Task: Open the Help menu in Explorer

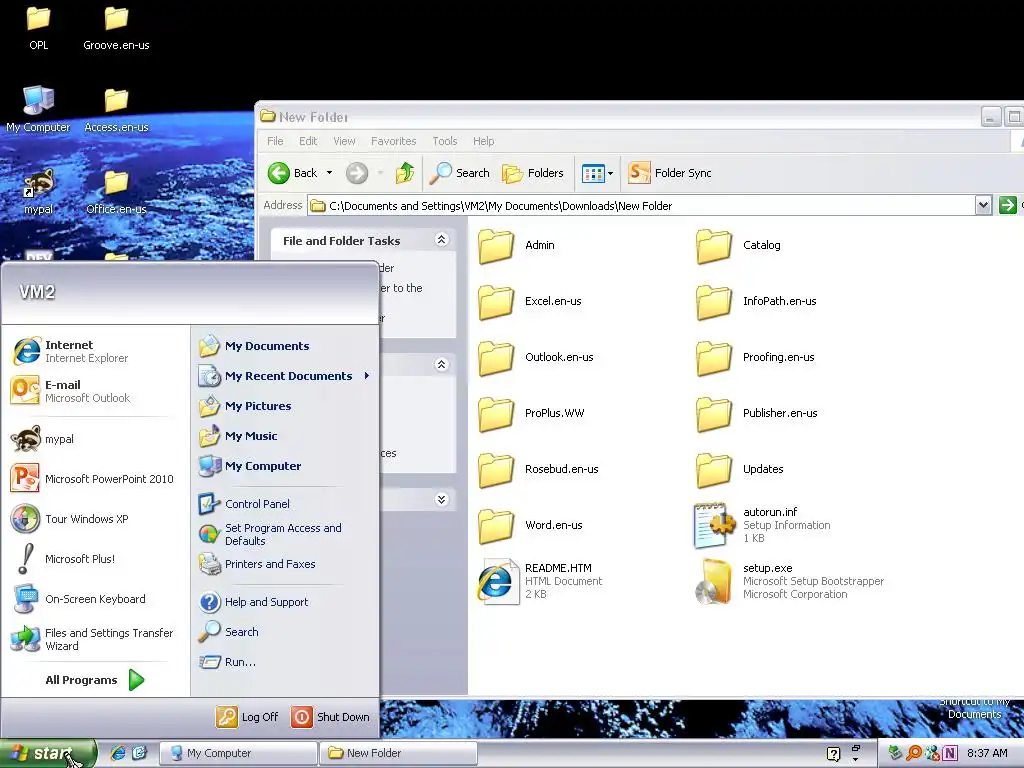Action: coord(483,141)
